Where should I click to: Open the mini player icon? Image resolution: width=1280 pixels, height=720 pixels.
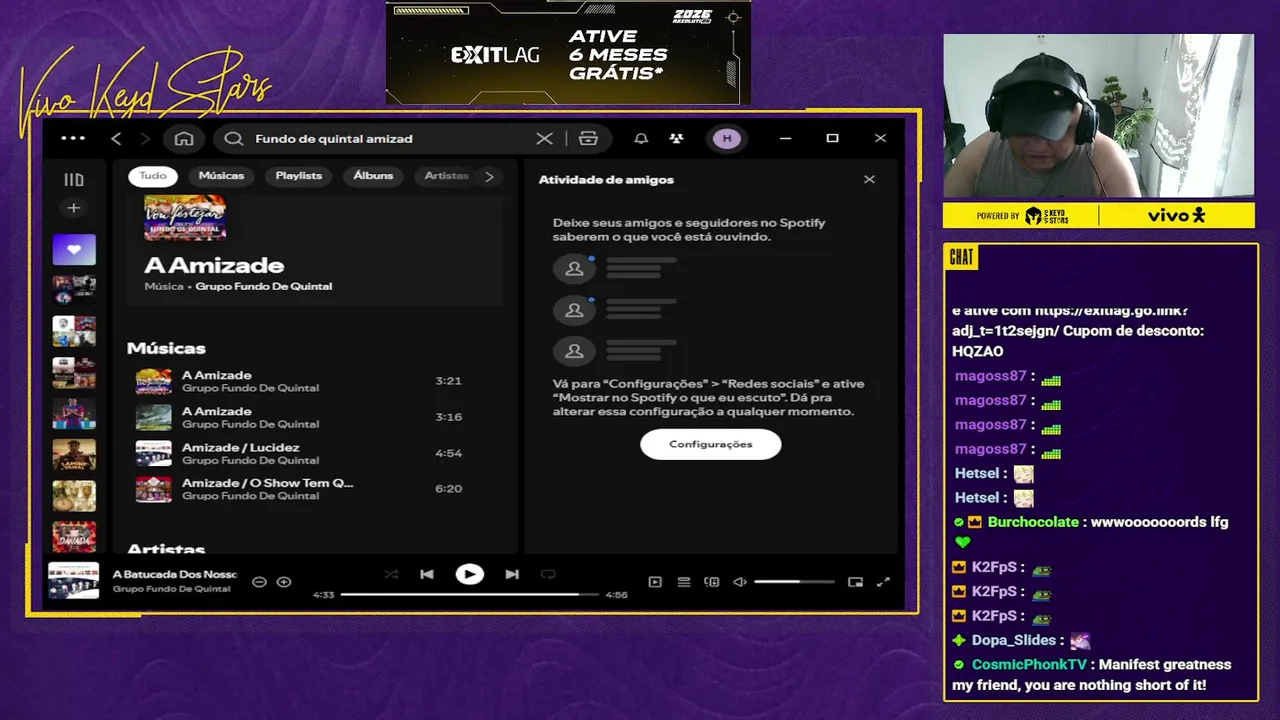tap(855, 582)
